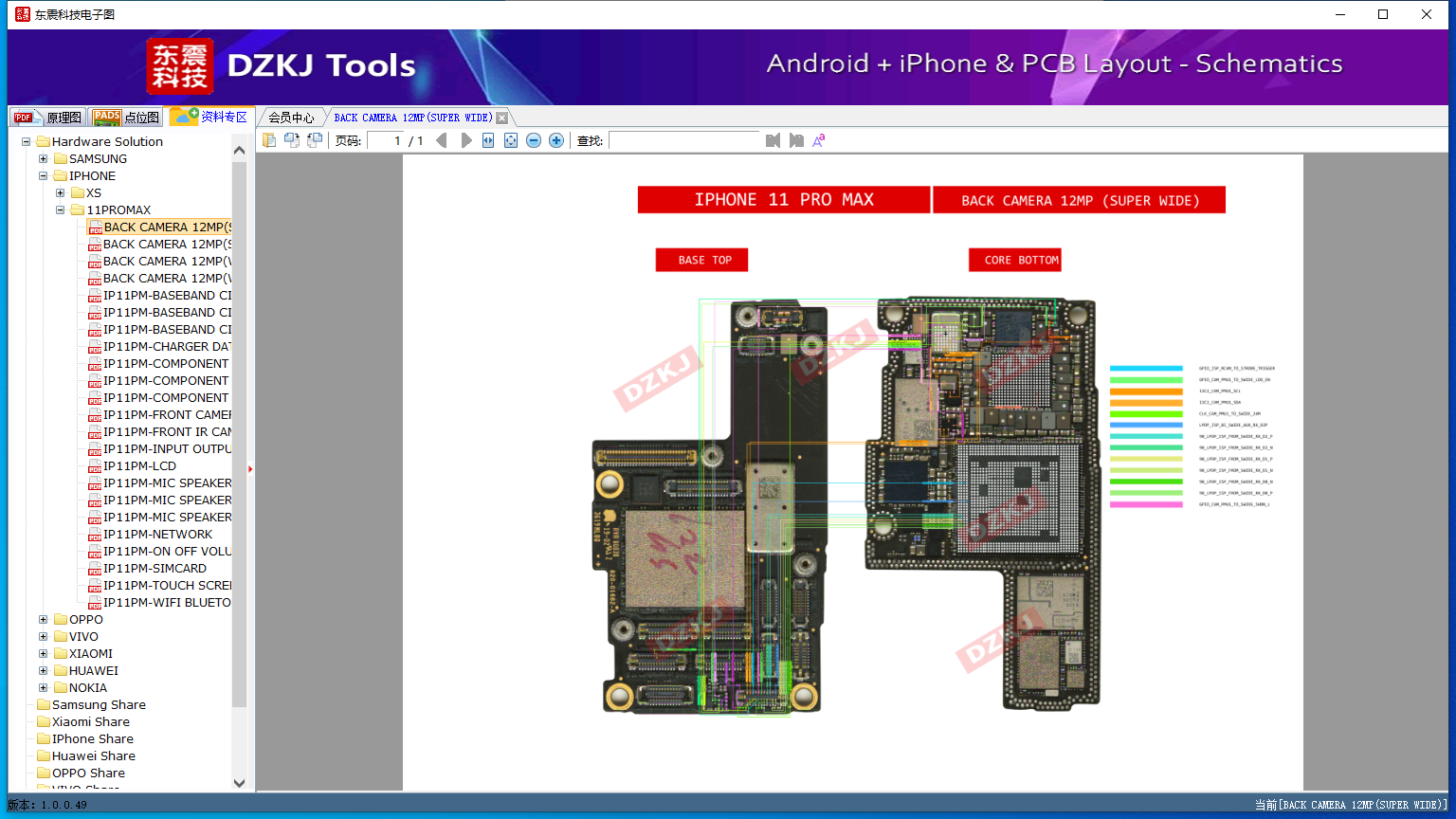Viewport: 1456px width, 819px height.
Task: Find next search match icon
Action: point(796,140)
